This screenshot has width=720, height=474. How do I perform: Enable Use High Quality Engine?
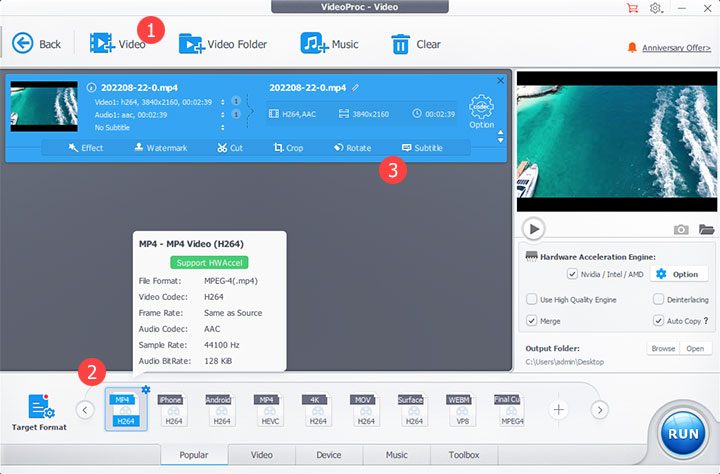531,299
